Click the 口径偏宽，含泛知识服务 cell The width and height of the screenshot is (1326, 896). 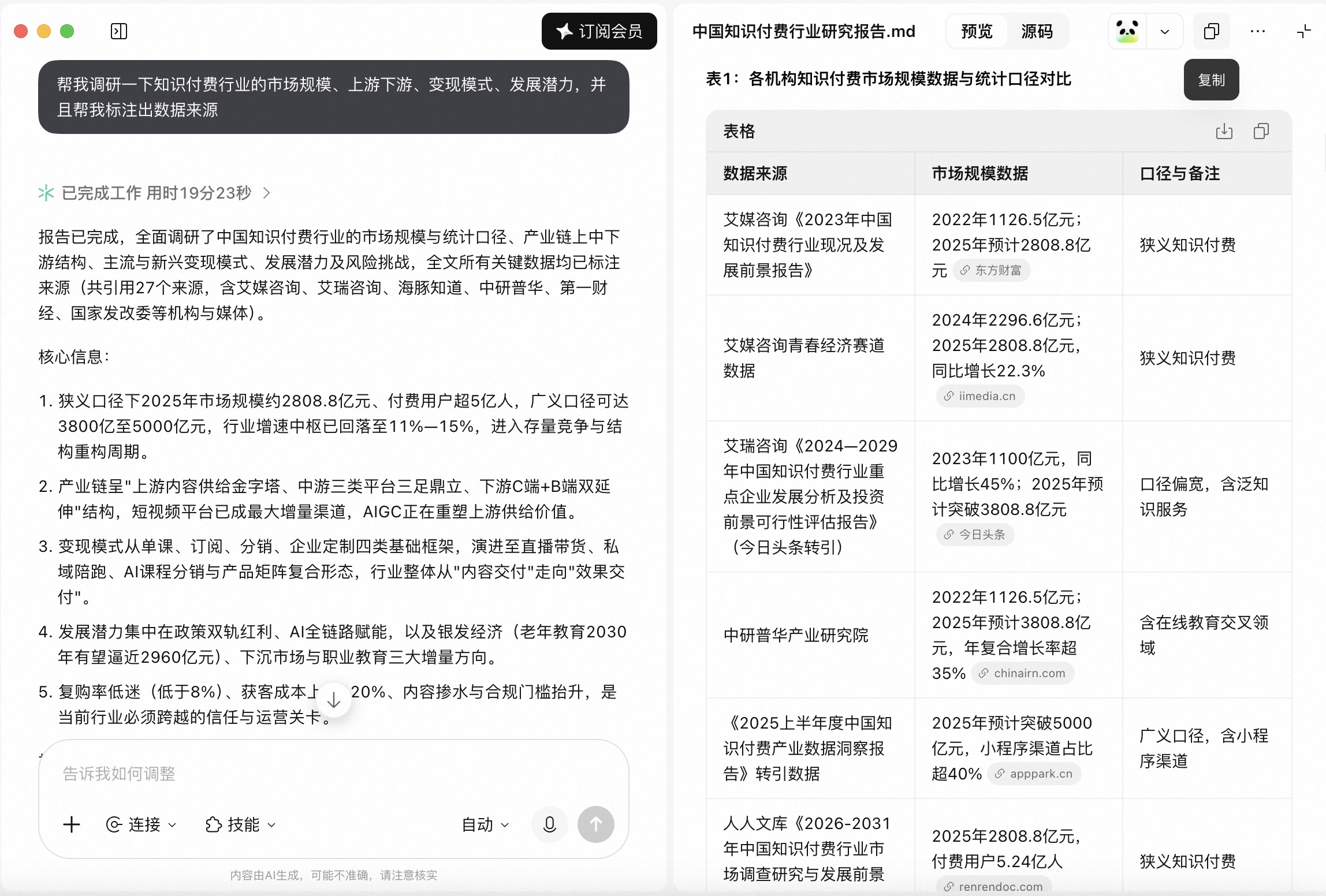(x=1207, y=496)
